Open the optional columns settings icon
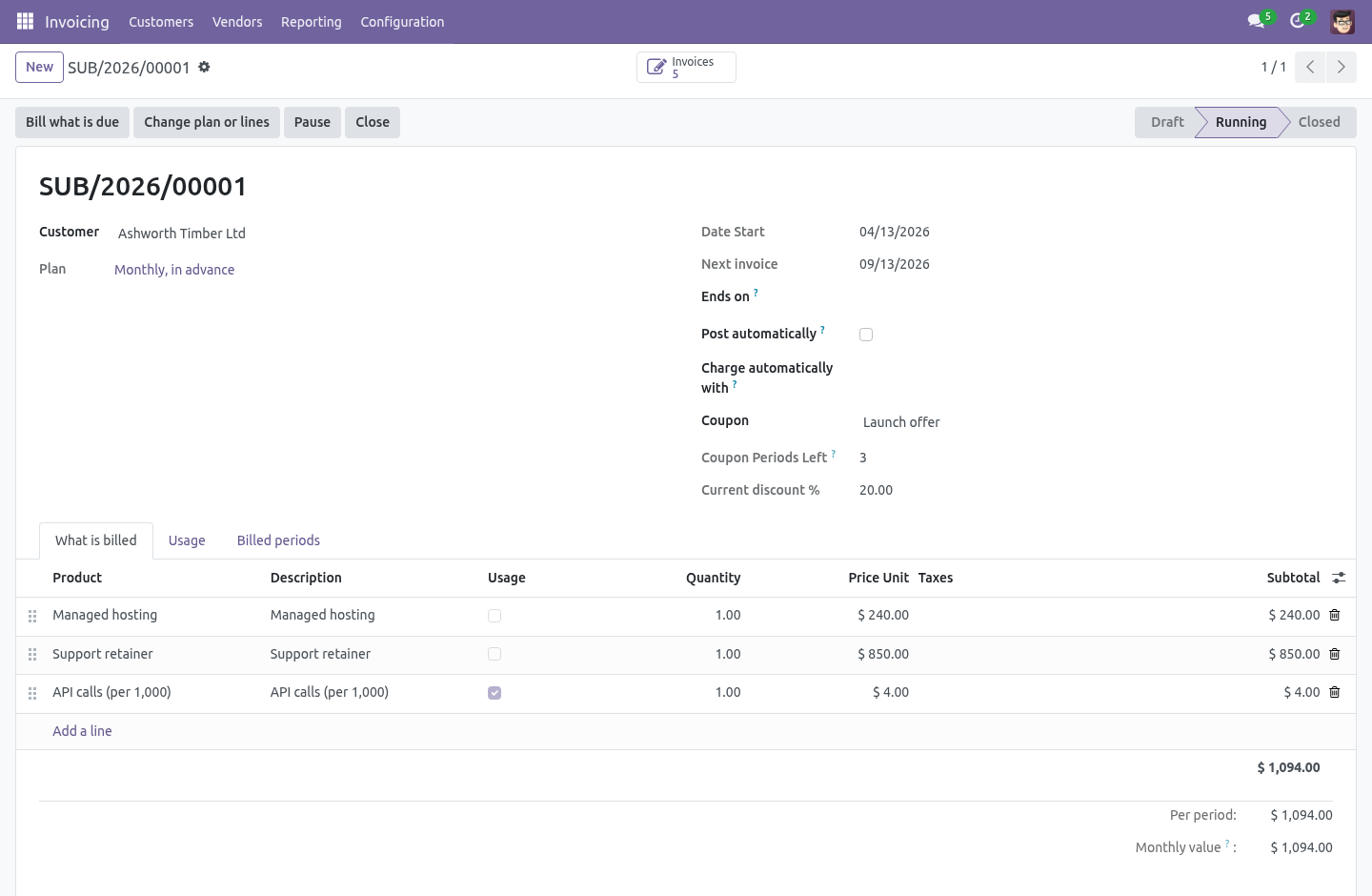Screen dimensions: 1372x896 pos(1339,578)
